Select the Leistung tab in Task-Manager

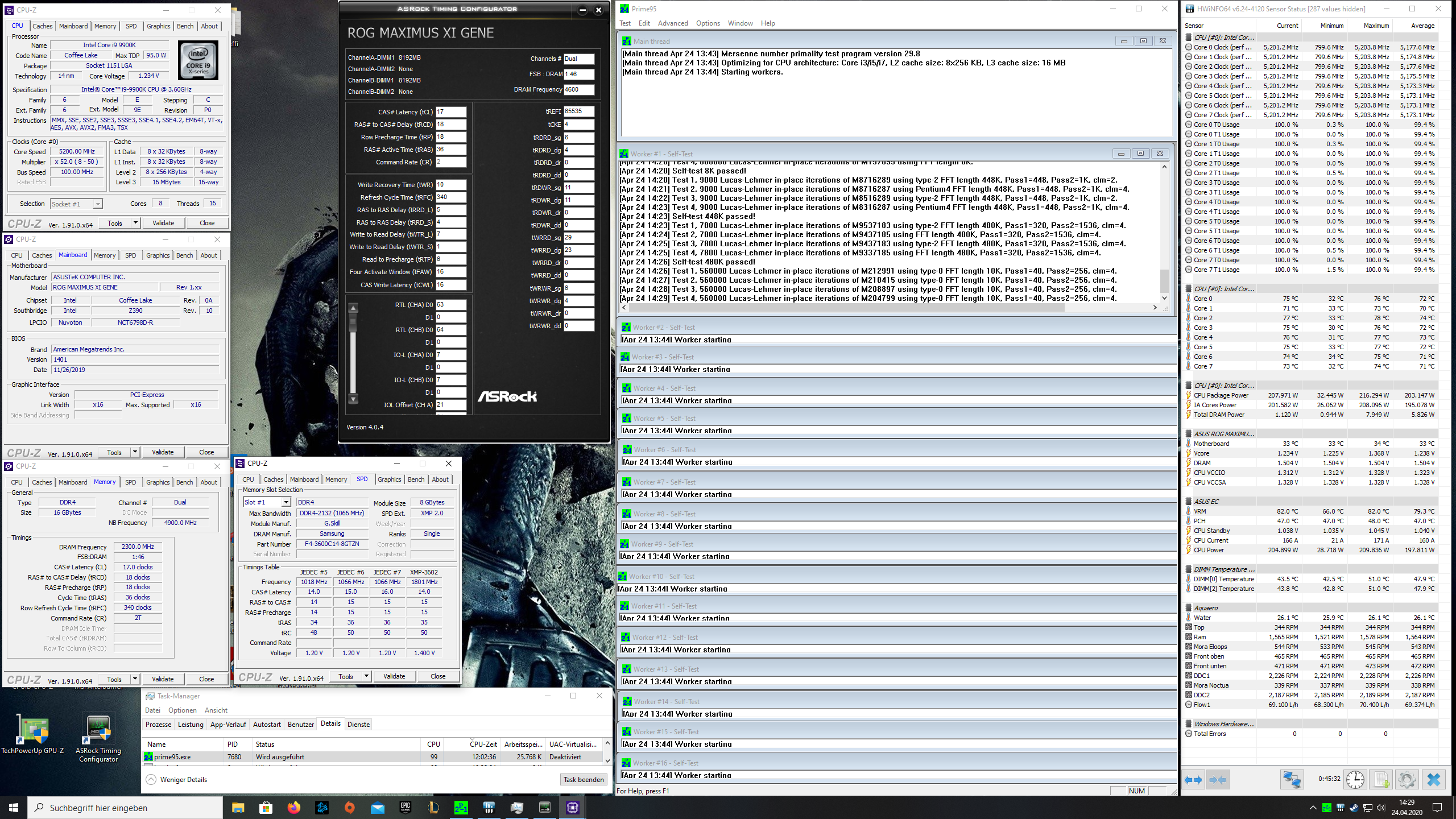(190, 725)
